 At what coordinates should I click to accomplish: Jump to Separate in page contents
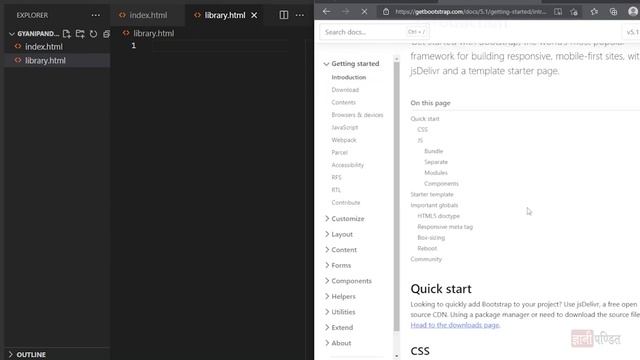(436, 162)
